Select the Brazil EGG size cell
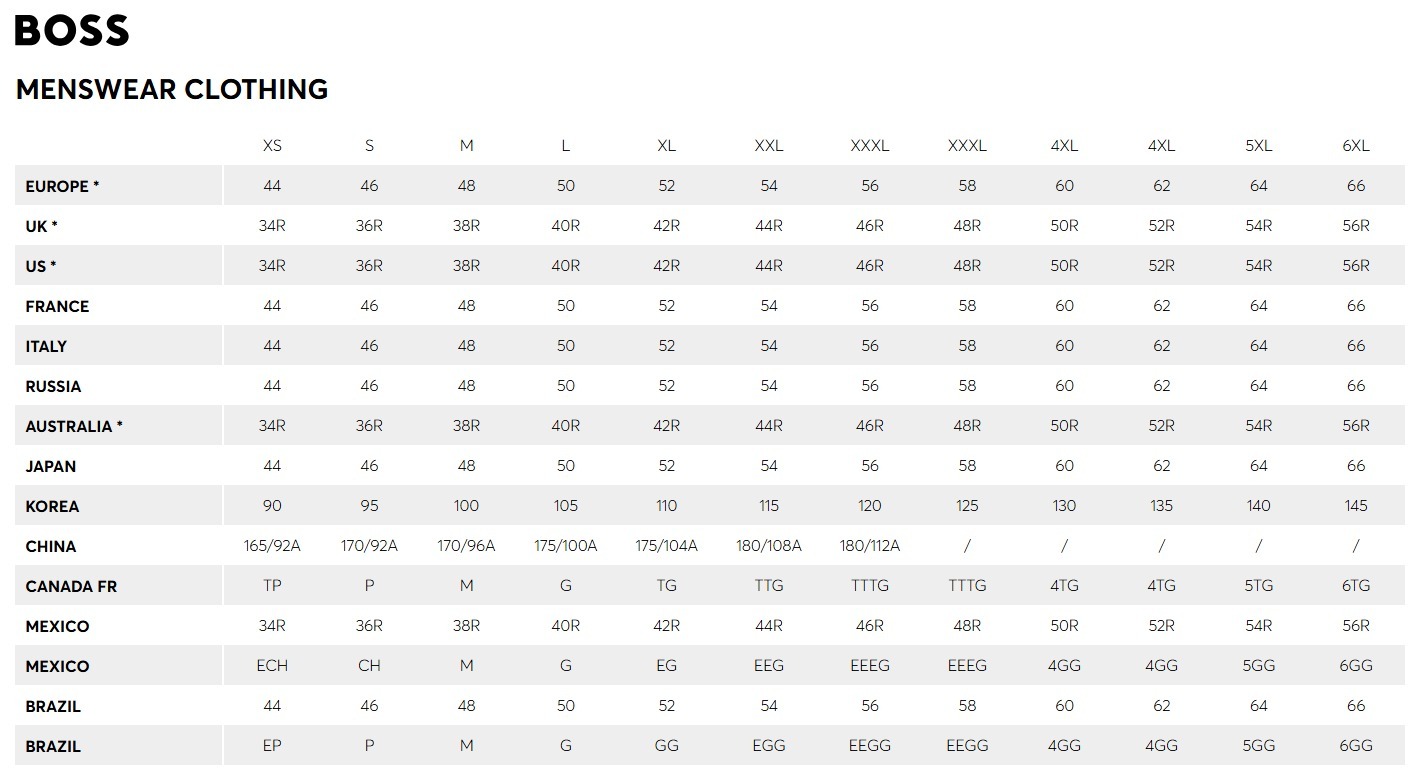Viewport: 1424px width, 779px height. click(x=768, y=746)
